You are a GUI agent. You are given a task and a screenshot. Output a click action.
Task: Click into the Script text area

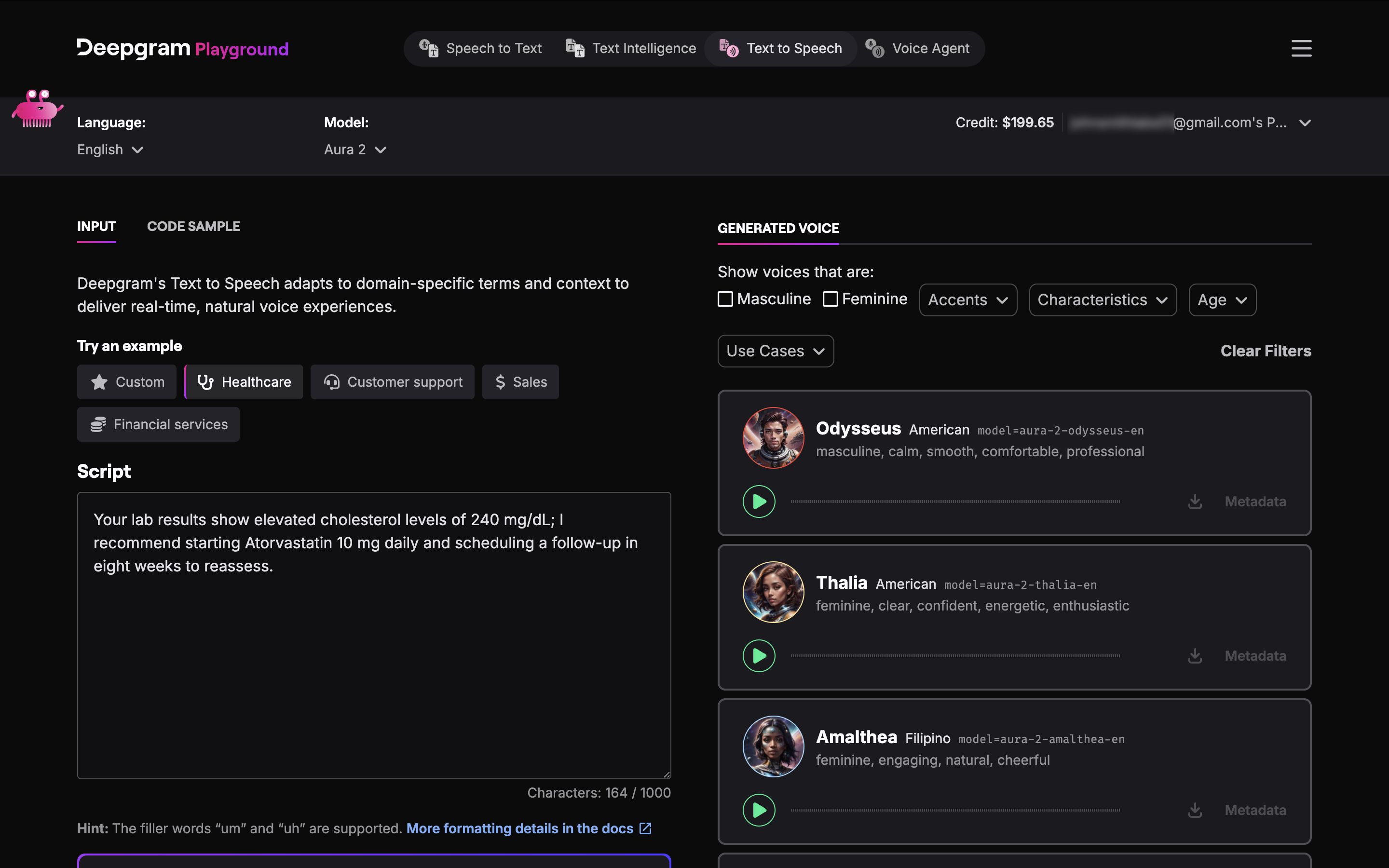point(374,636)
